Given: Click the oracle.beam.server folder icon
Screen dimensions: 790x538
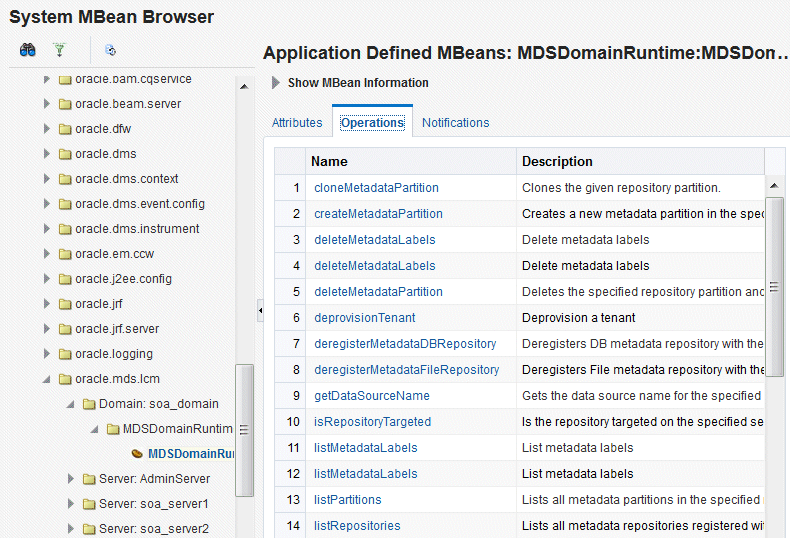Looking at the screenshot, I should coord(65,104).
